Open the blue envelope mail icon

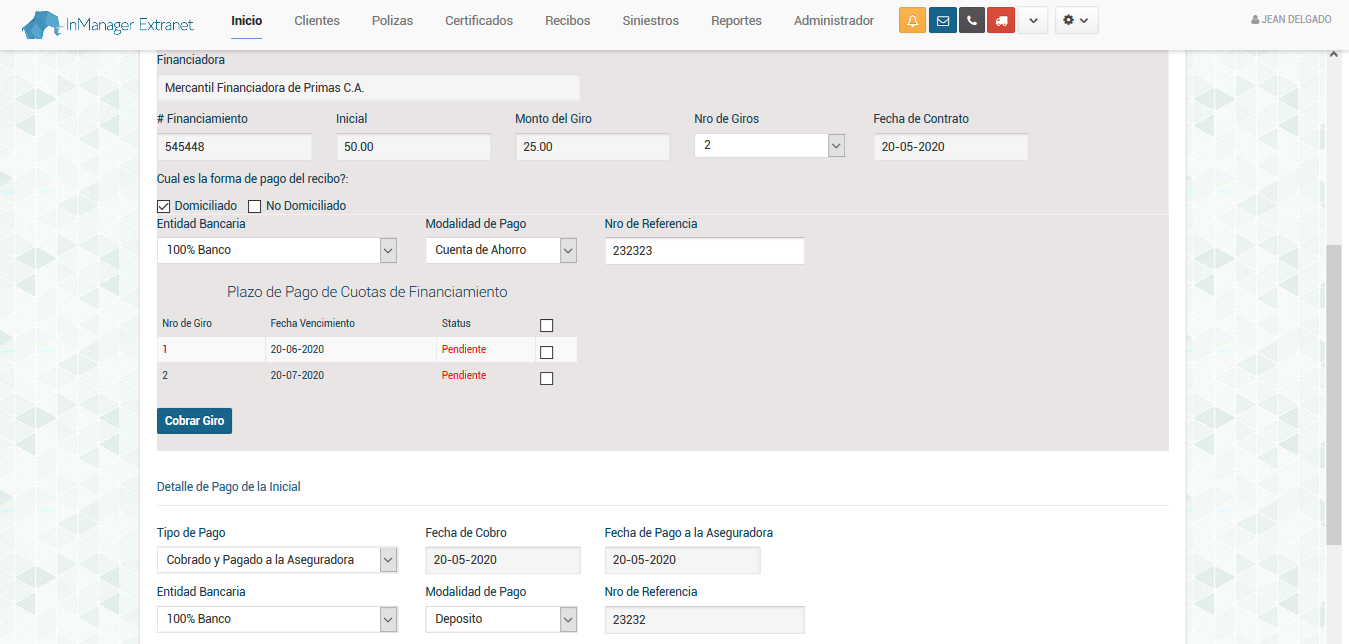[x=942, y=21]
